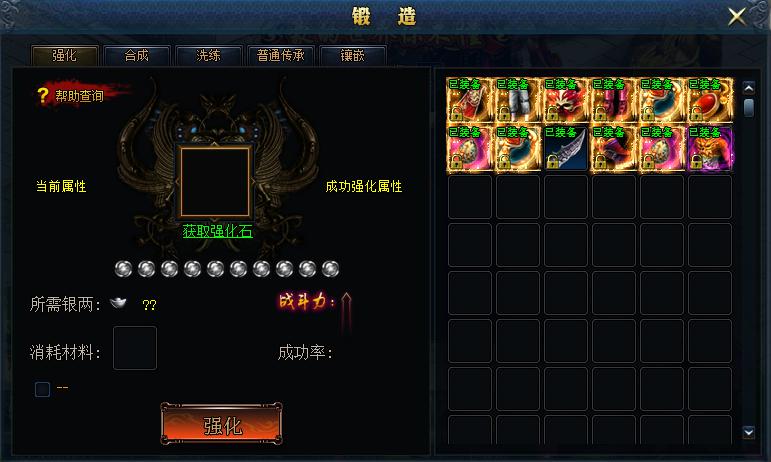Open the 获取强化石 link
The image size is (771, 462).
pyautogui.click(x=217, y=231)
